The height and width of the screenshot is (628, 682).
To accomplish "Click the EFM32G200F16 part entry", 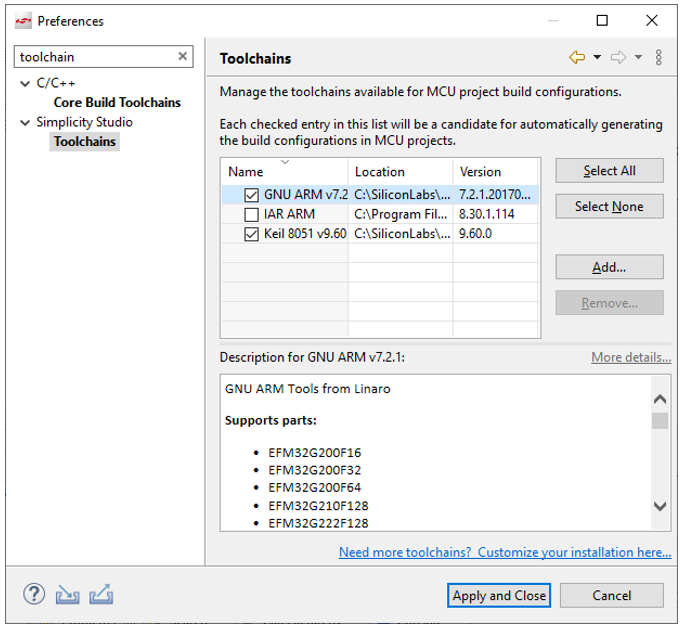I will tap(314, 453).
